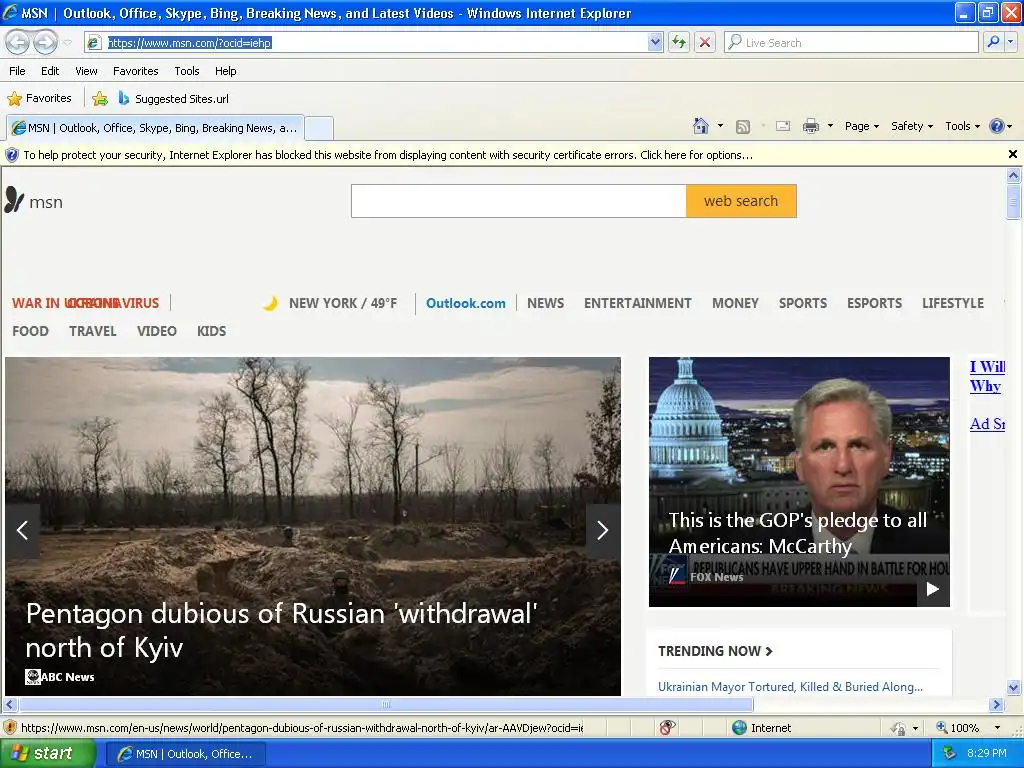Click the Add to Favorites Bar icon

click(x=100, y=99)
